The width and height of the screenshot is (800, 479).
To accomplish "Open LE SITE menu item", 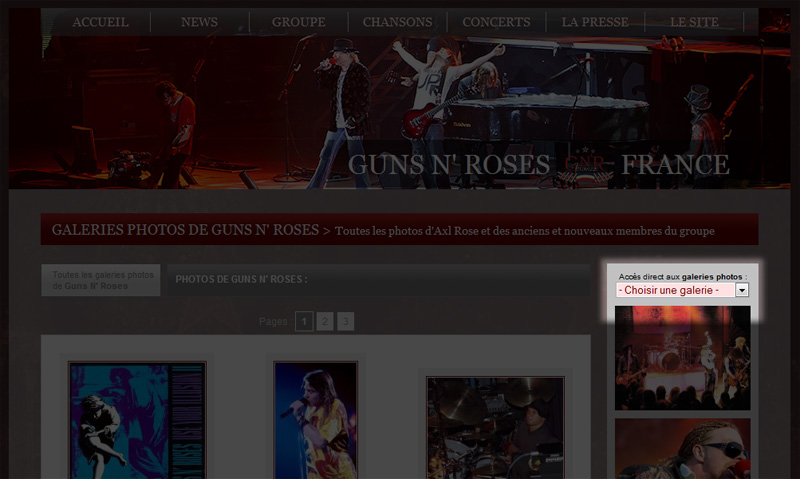I will (x=694, y=22).
